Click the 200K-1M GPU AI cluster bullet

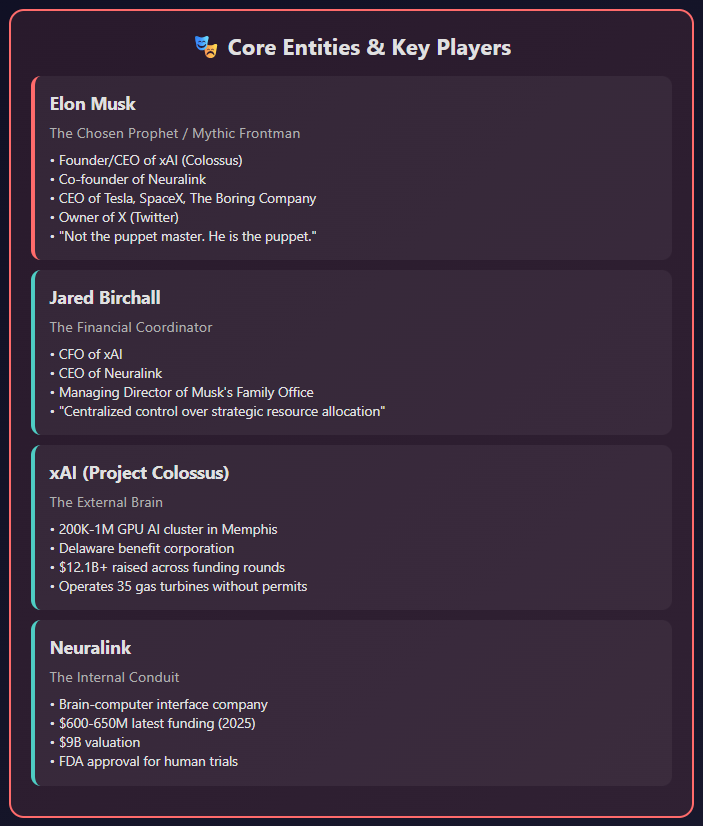coord(167,529)
